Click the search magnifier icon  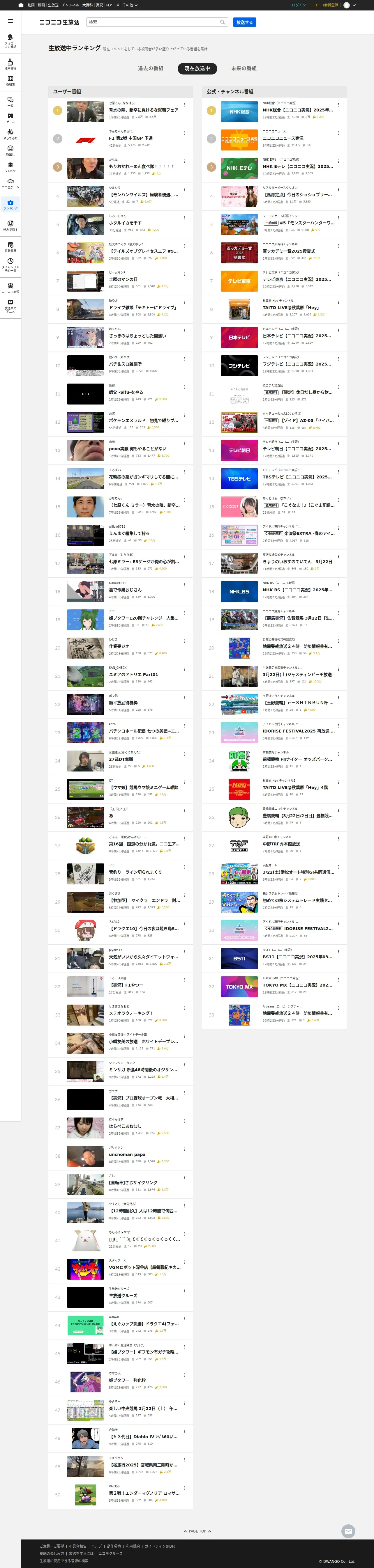tap(222, 22)
